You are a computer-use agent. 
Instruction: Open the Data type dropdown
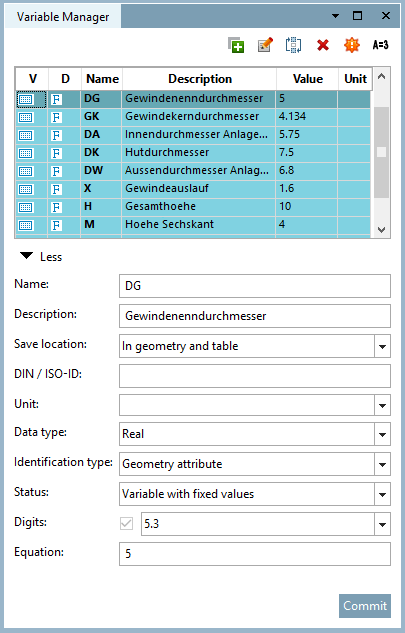pyautogui.click(x=382, y=434)
